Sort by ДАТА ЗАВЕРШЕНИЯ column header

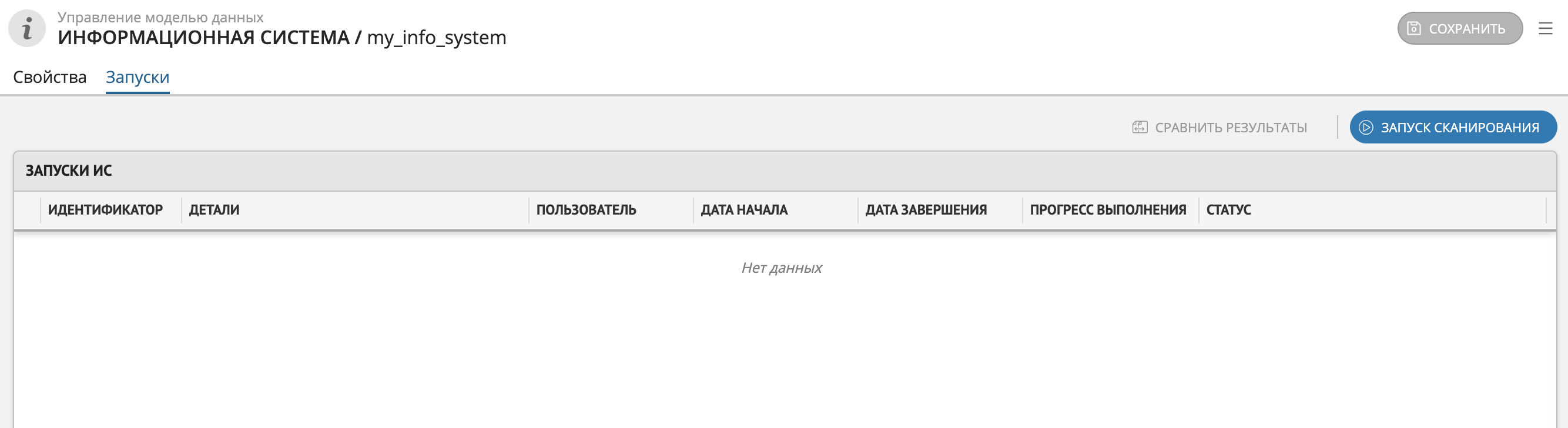(926, 210)
